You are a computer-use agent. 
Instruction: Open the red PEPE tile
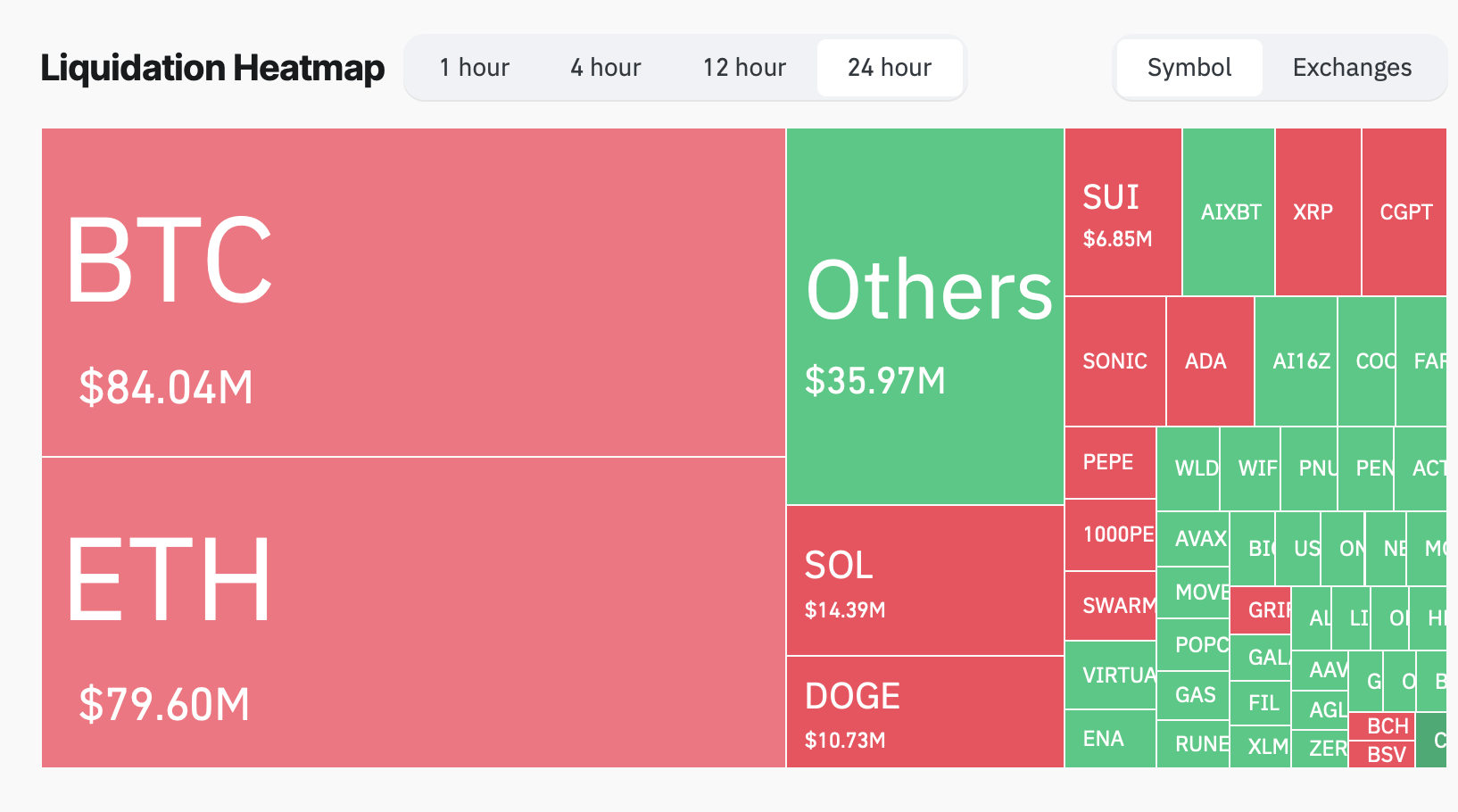pyautogui.click(x=1110, y=462)
